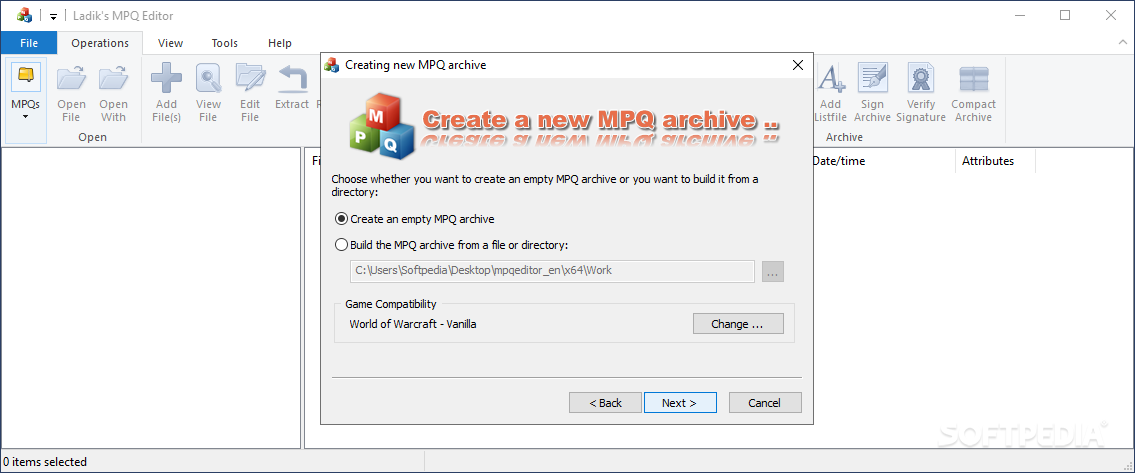Click the 'World of Warcraft - Vanilla' text
This screenshot has height=473, width=1135.
point(413,324)
